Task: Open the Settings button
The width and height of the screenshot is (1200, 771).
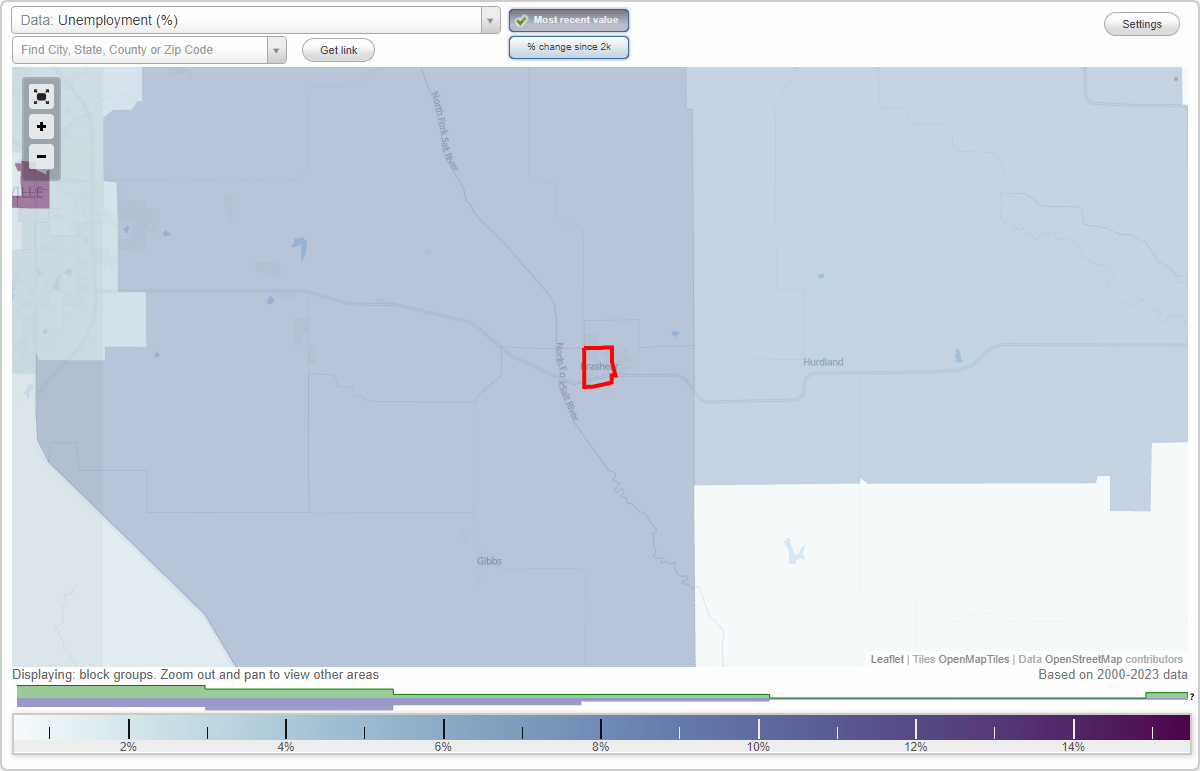Action: 1142,24
